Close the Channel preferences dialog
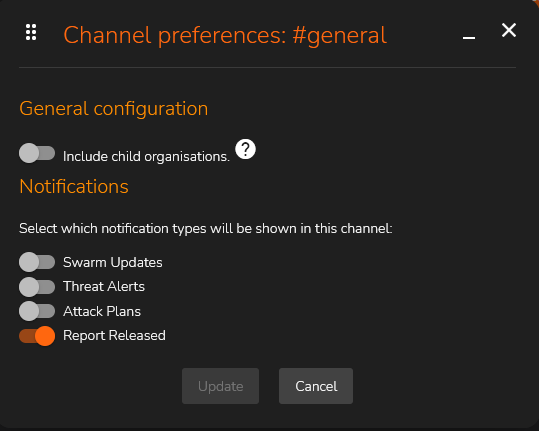The height and width of the screenshot is (431, 539). pos(509,30)
